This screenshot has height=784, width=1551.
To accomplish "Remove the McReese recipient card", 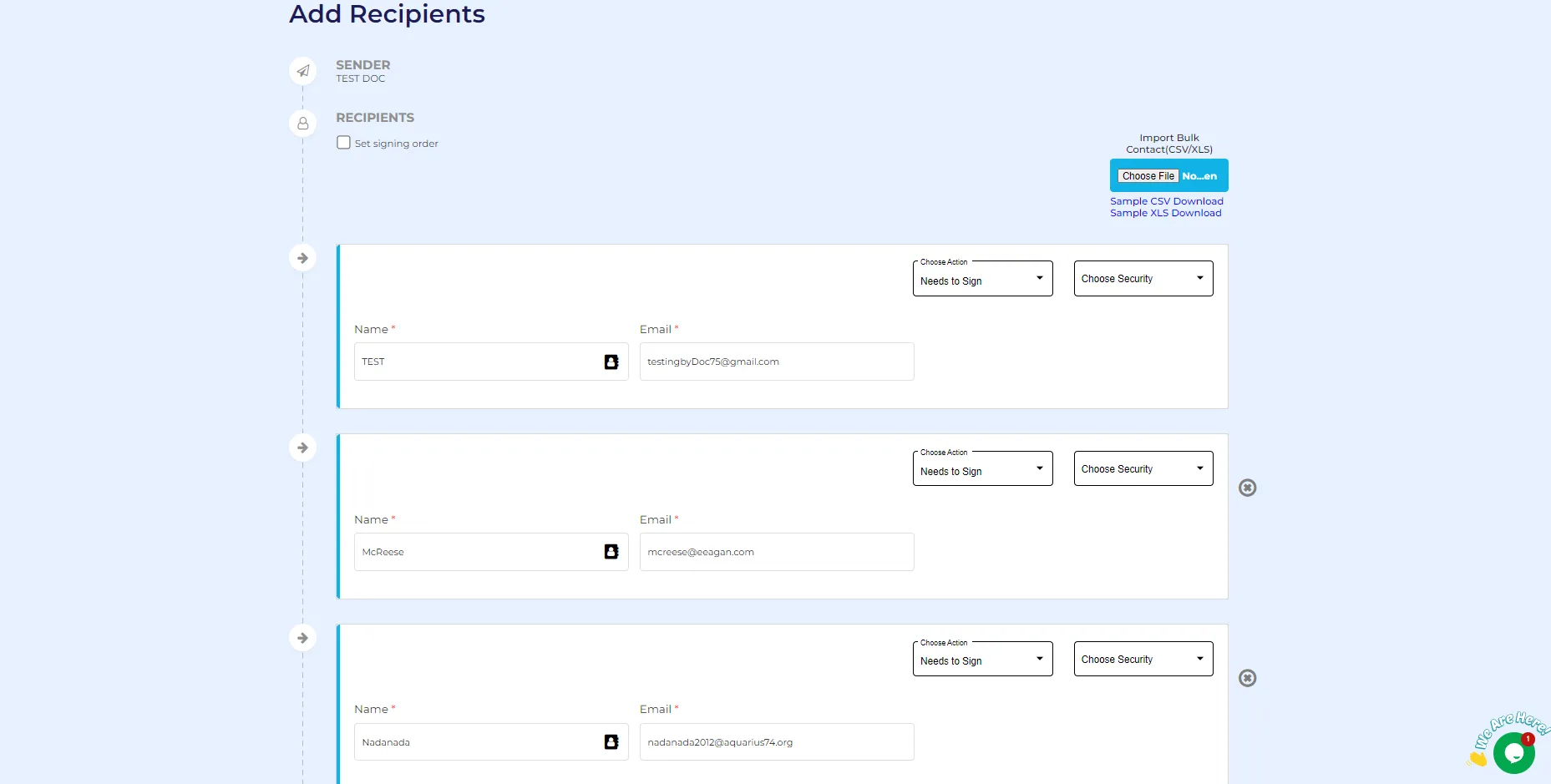I will 1247,488.
